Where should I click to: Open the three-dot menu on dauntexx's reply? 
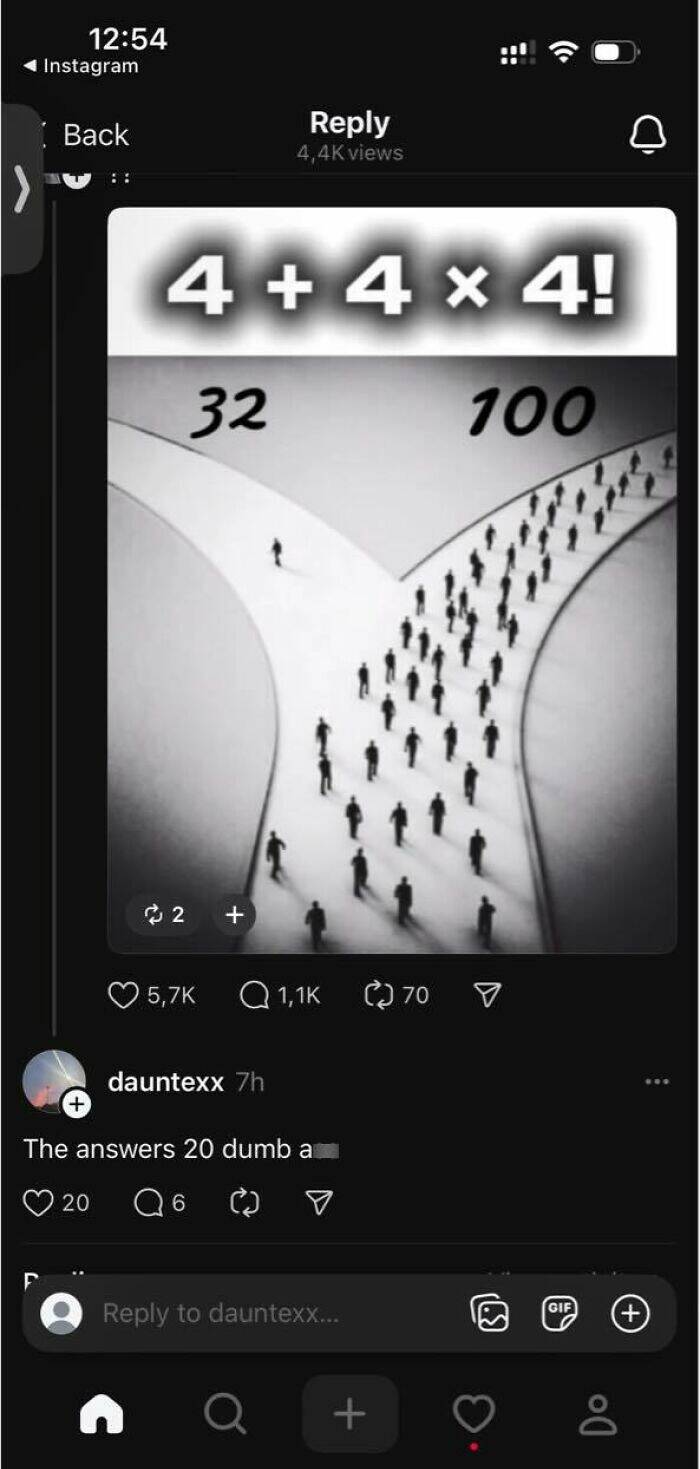pyautogui.click(x=657, y=1081)
